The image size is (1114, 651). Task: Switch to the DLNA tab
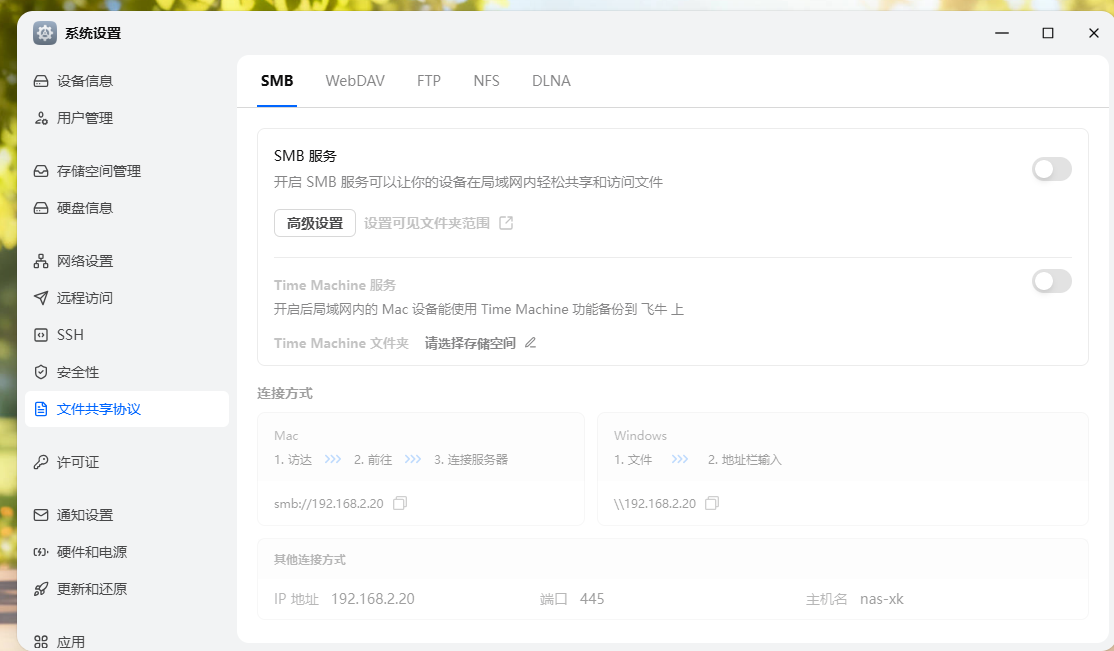tap(551, 81)
